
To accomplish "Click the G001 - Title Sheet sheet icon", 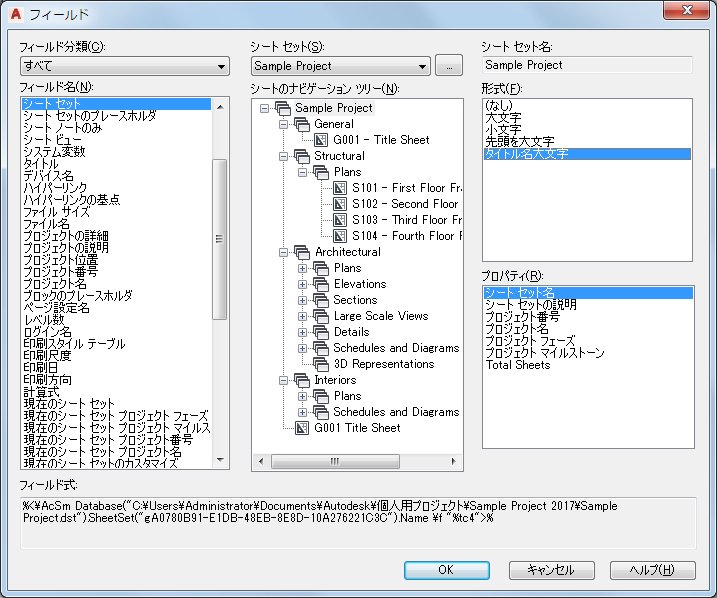I will tap(321, 140).
